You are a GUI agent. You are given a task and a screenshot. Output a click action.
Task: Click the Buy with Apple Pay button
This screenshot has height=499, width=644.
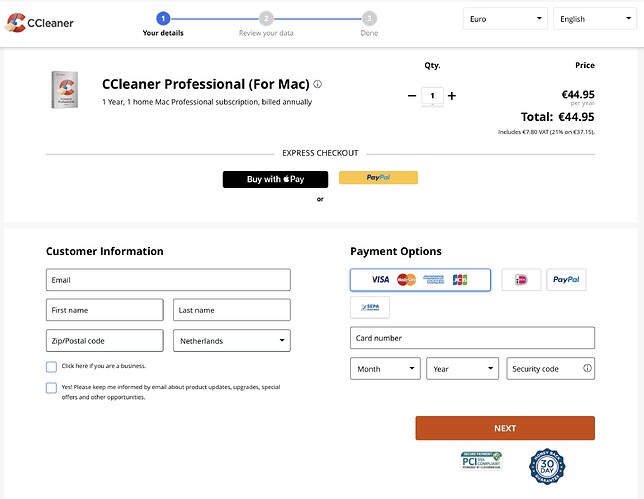pyautogui.click(x=275, y=179)
